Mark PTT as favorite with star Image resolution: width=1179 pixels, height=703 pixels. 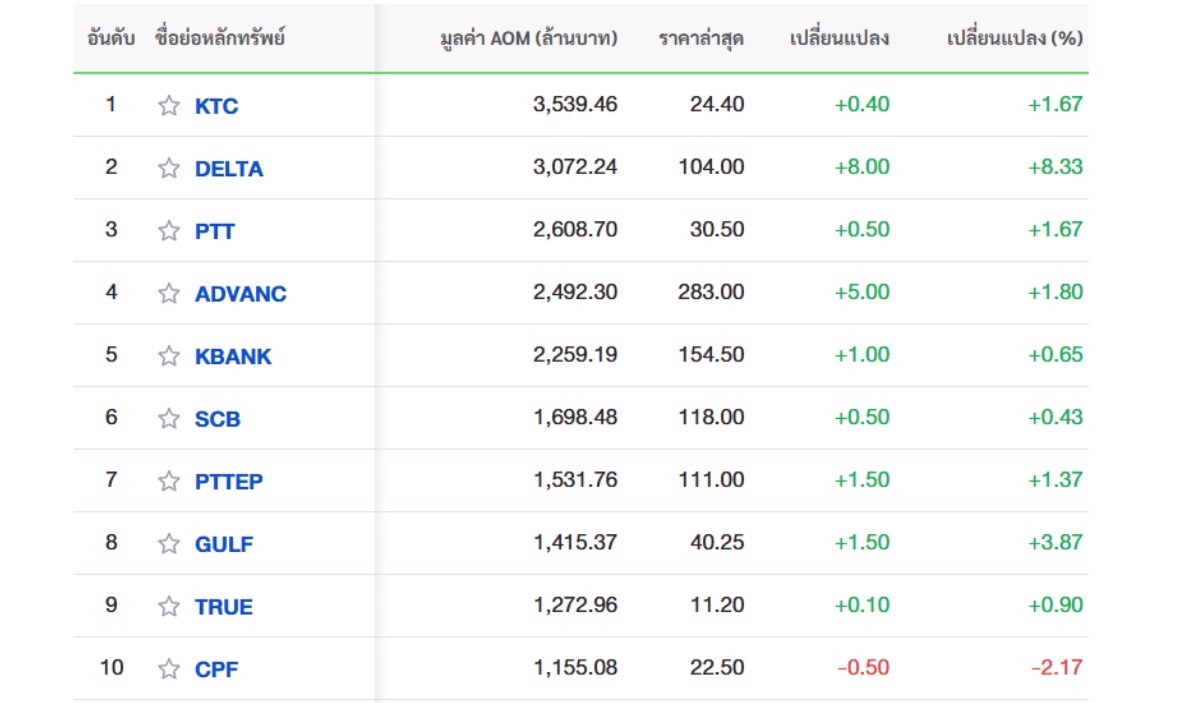[x=168, y=230]
